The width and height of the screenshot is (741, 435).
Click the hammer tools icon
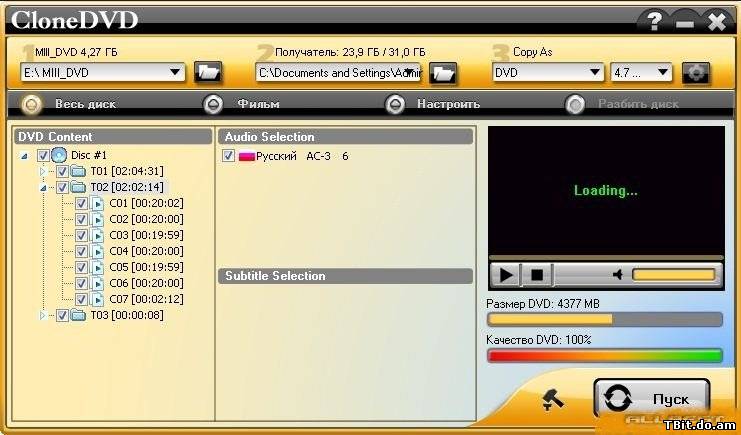point(552,400)
